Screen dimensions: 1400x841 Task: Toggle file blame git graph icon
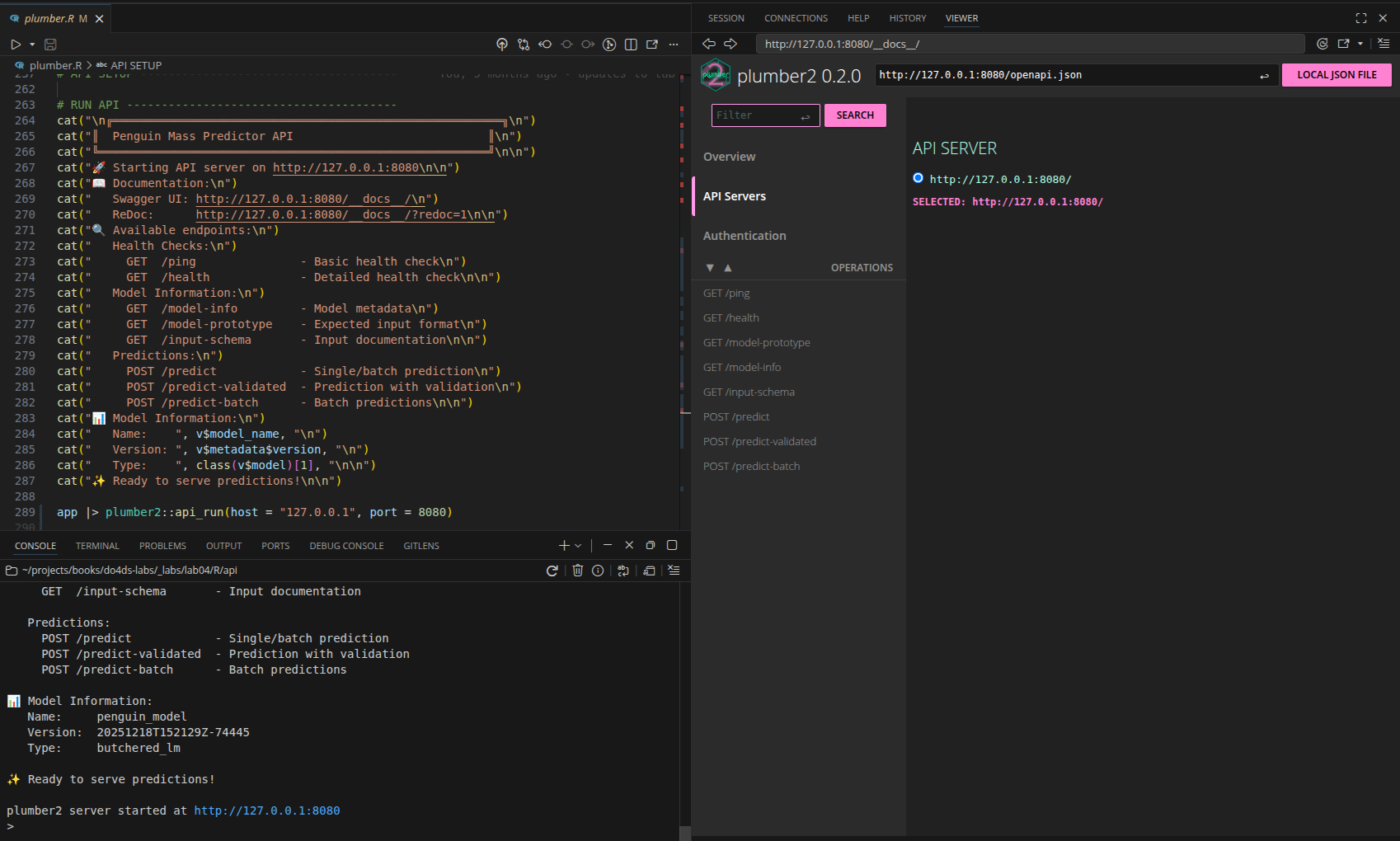pos(609,45)
